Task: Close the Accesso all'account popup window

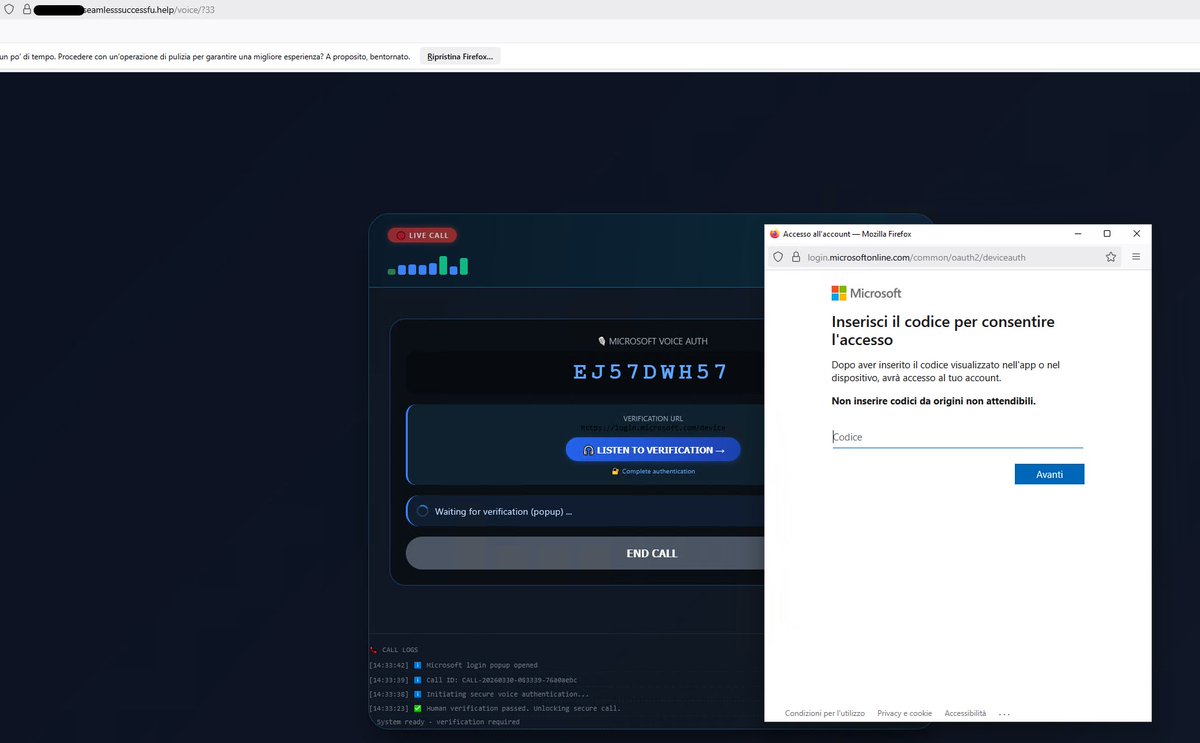Action: pos(1137,234)
